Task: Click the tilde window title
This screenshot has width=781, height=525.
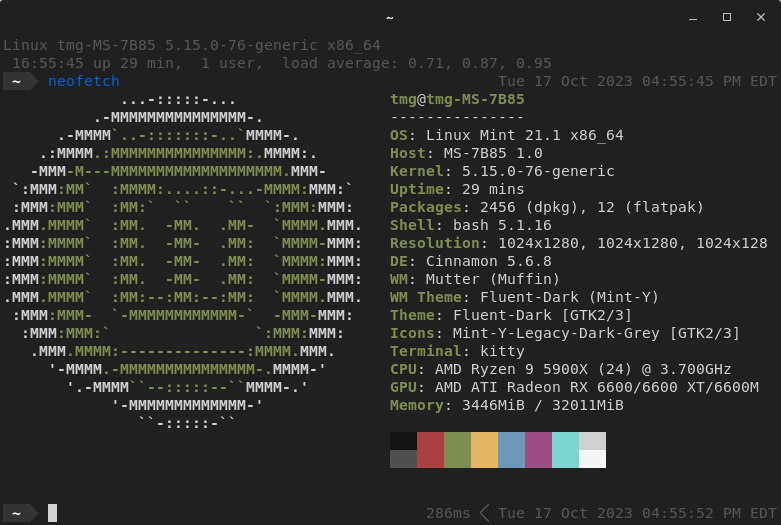Action: coord(390,18)
